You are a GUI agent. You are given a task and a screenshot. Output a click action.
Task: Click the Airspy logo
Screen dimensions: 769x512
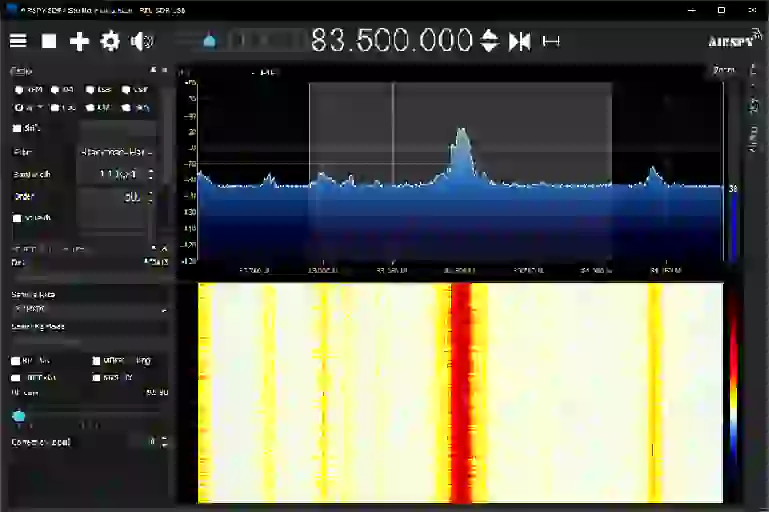735,39
